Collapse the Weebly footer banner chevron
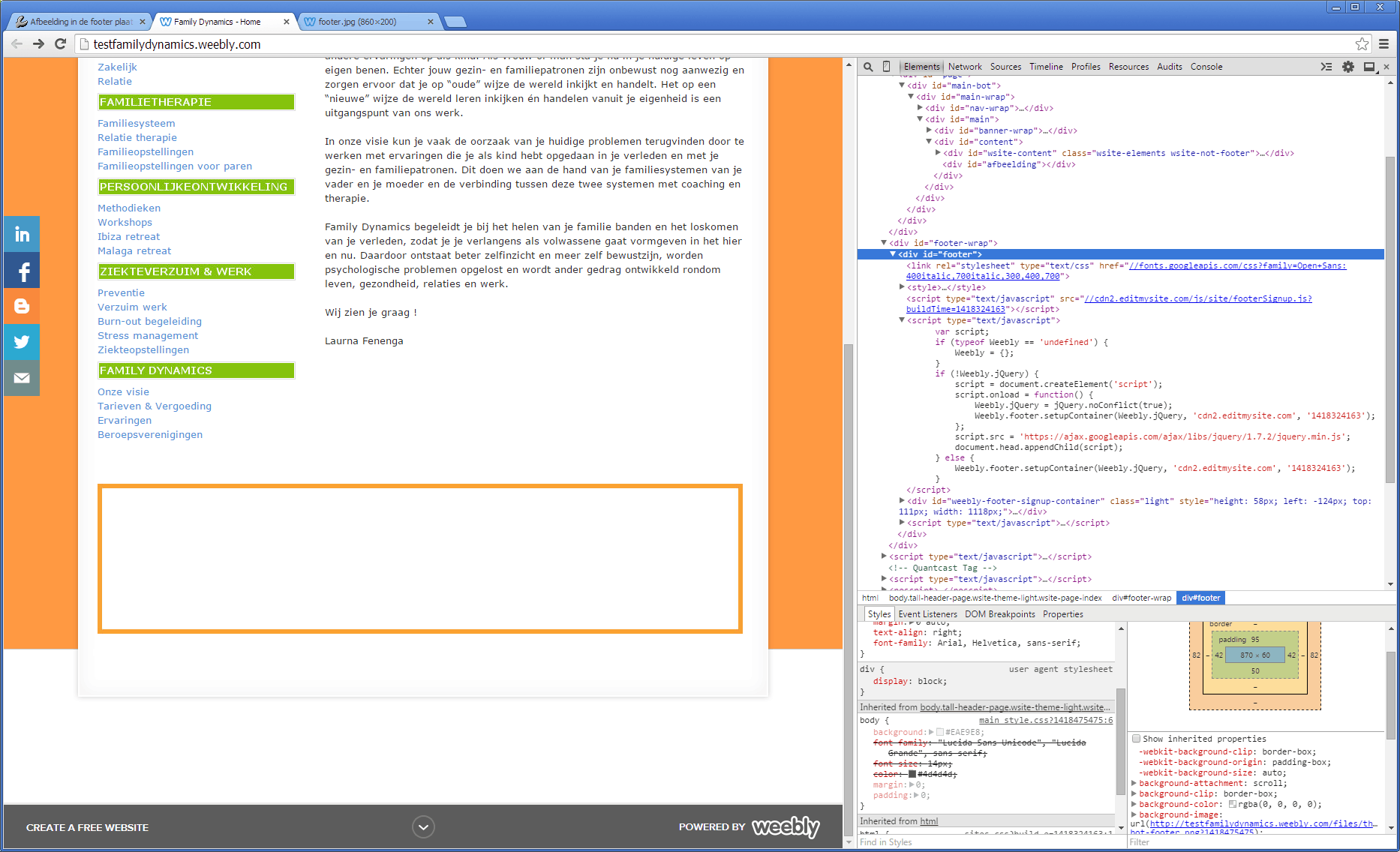 click(423, 826)
